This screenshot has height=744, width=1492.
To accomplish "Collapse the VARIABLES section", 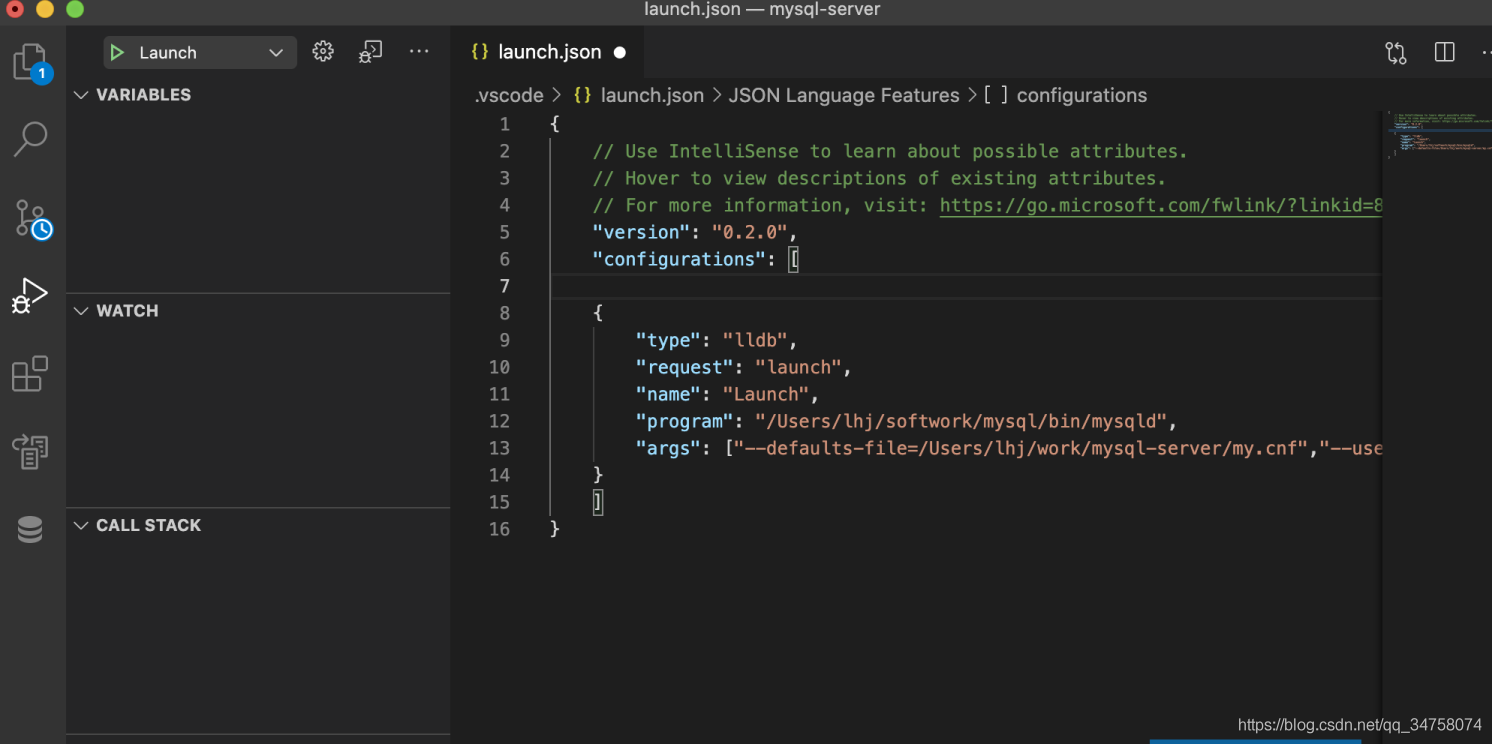I will coord(143,95).
